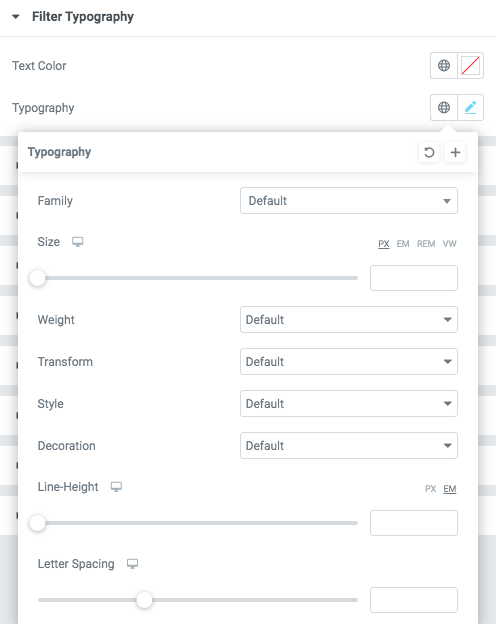
Task: Collapse the Filter Typography section
Action: 16,17
